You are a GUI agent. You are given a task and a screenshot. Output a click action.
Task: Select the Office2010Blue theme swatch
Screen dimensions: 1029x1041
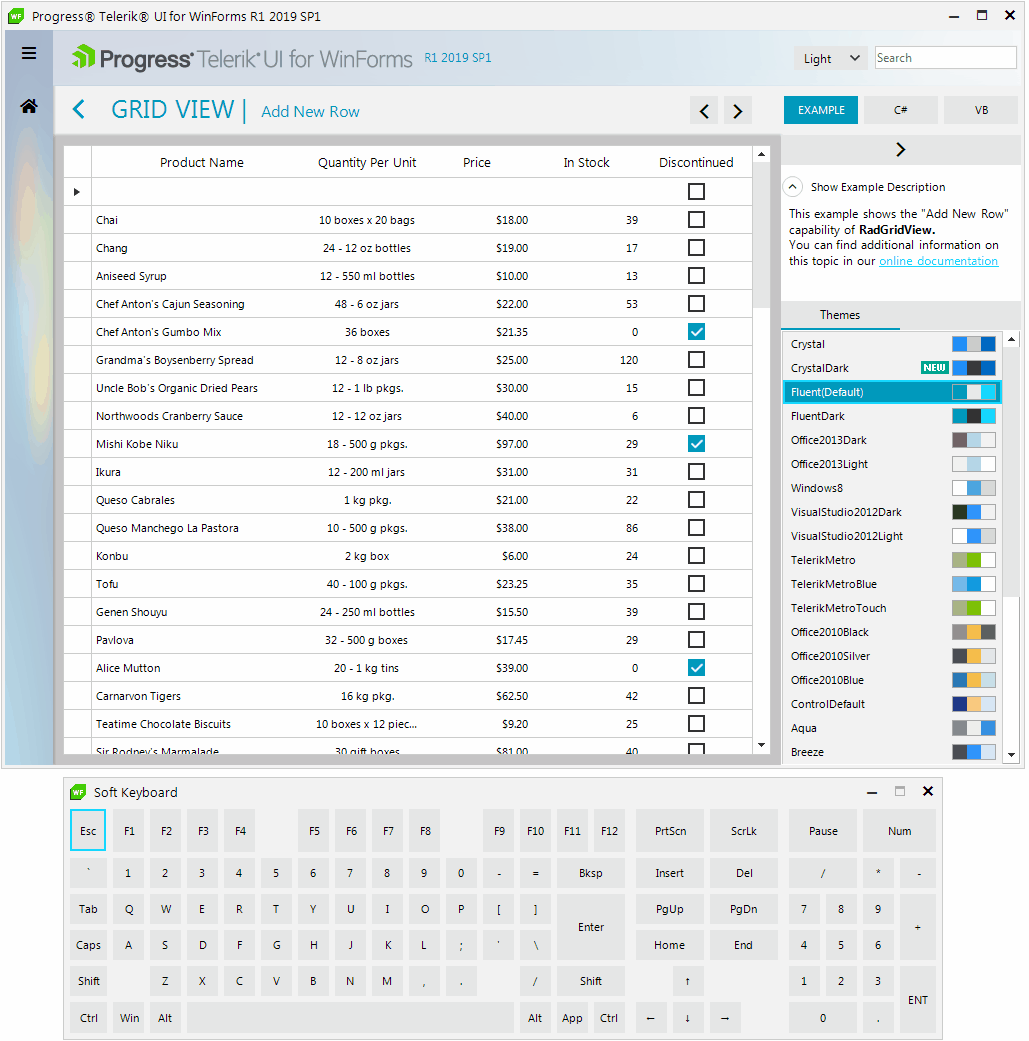tap(974, 680)
